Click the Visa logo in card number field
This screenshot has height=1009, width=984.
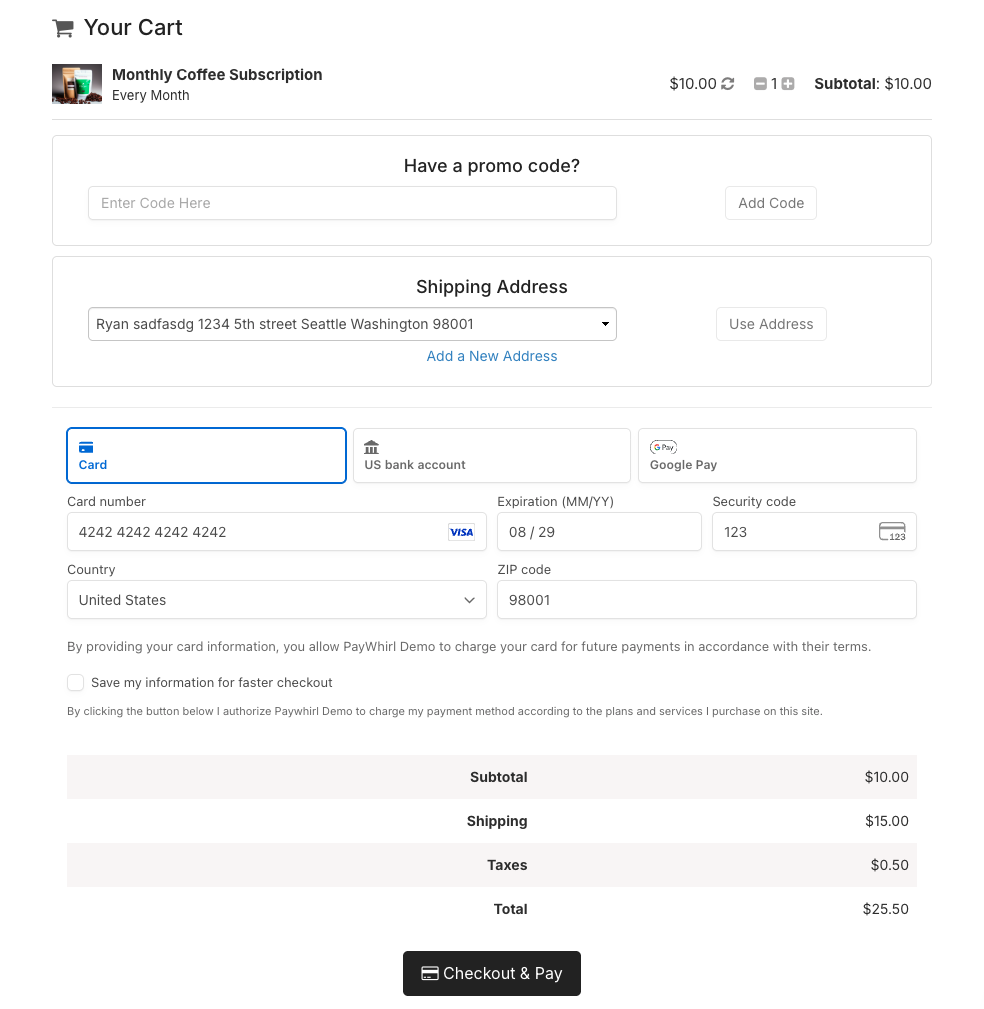click(x=461, y=532)
